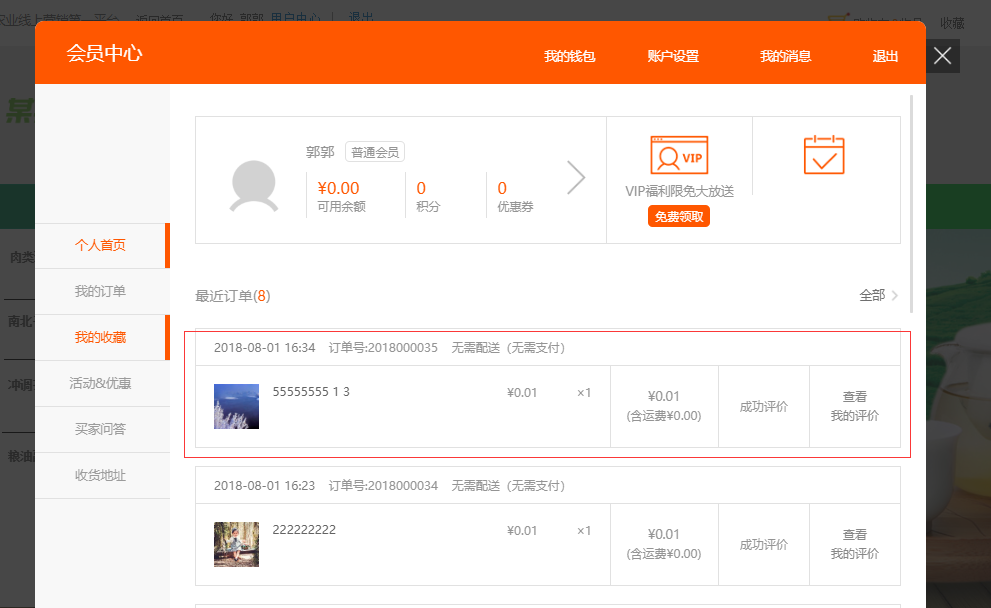Close the member center popup with X

(x=942, y=56)
